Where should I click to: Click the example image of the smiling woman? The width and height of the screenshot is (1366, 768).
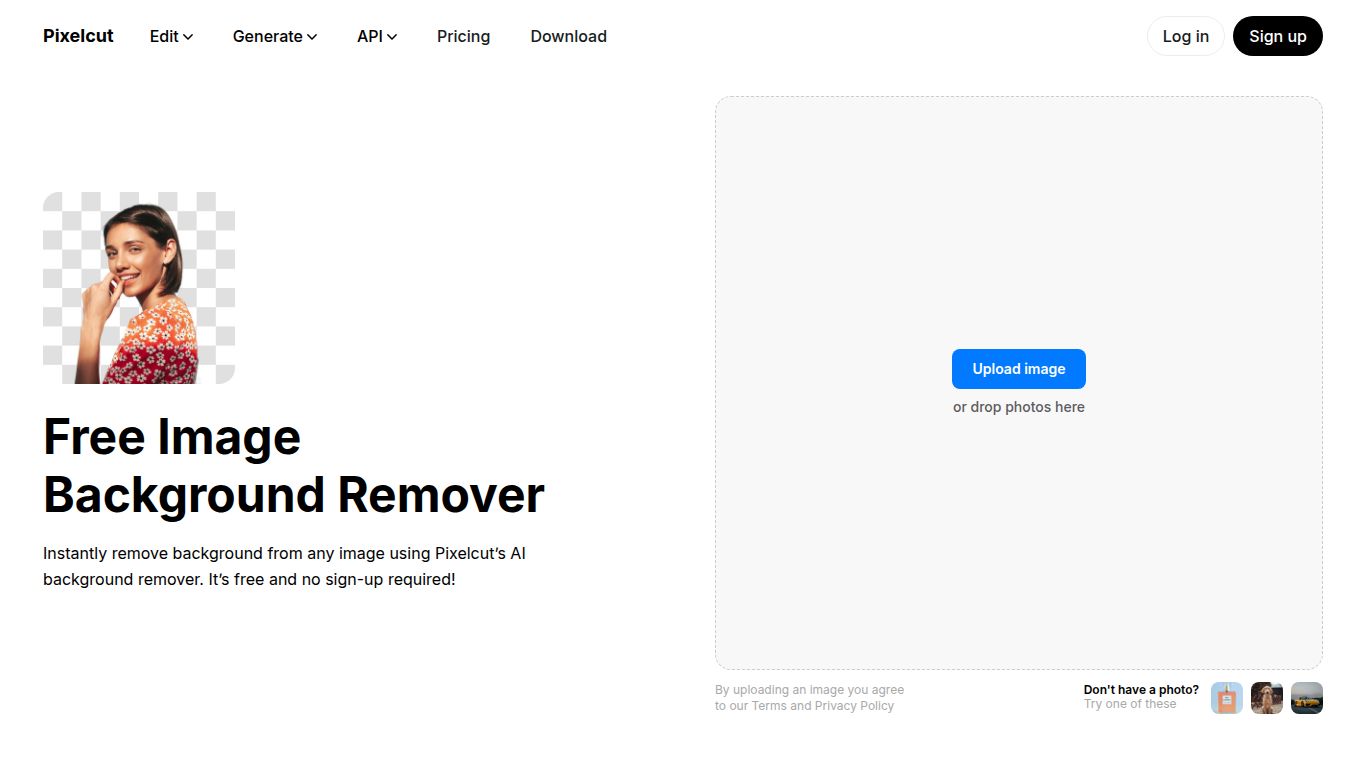[138, 287]
